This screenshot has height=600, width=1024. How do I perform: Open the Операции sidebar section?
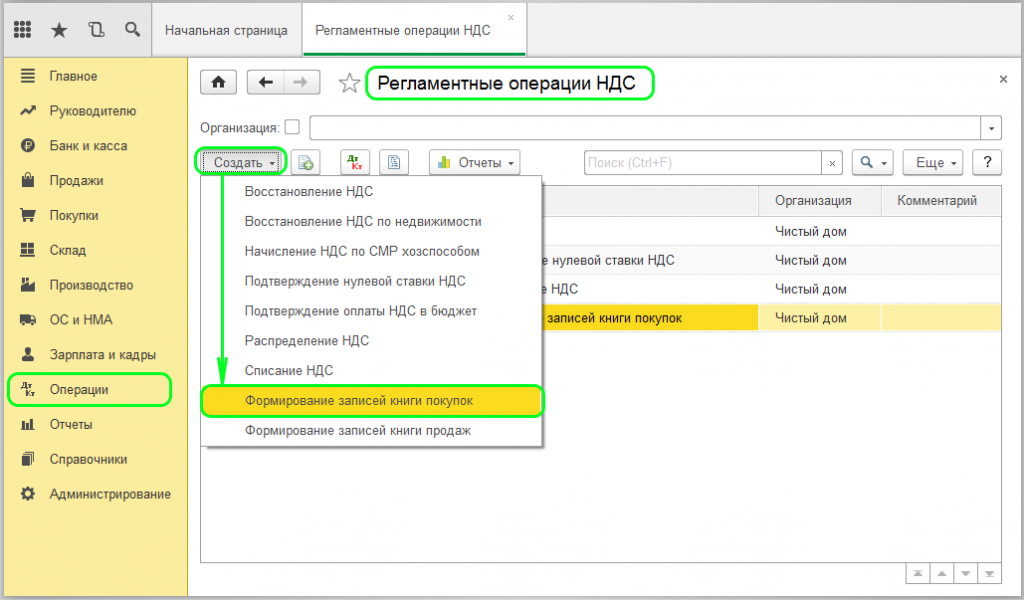pyautogui.click(x=79, y=389)
